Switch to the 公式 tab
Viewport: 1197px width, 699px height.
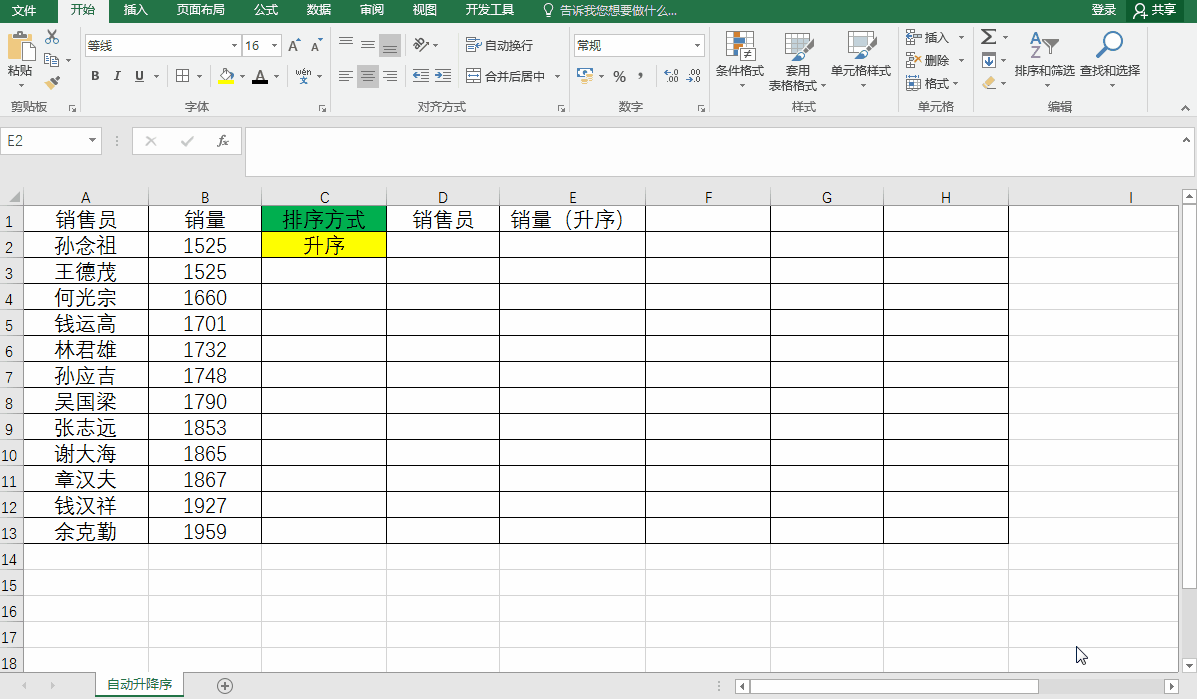pyautogui.click(x=265, y=10)
